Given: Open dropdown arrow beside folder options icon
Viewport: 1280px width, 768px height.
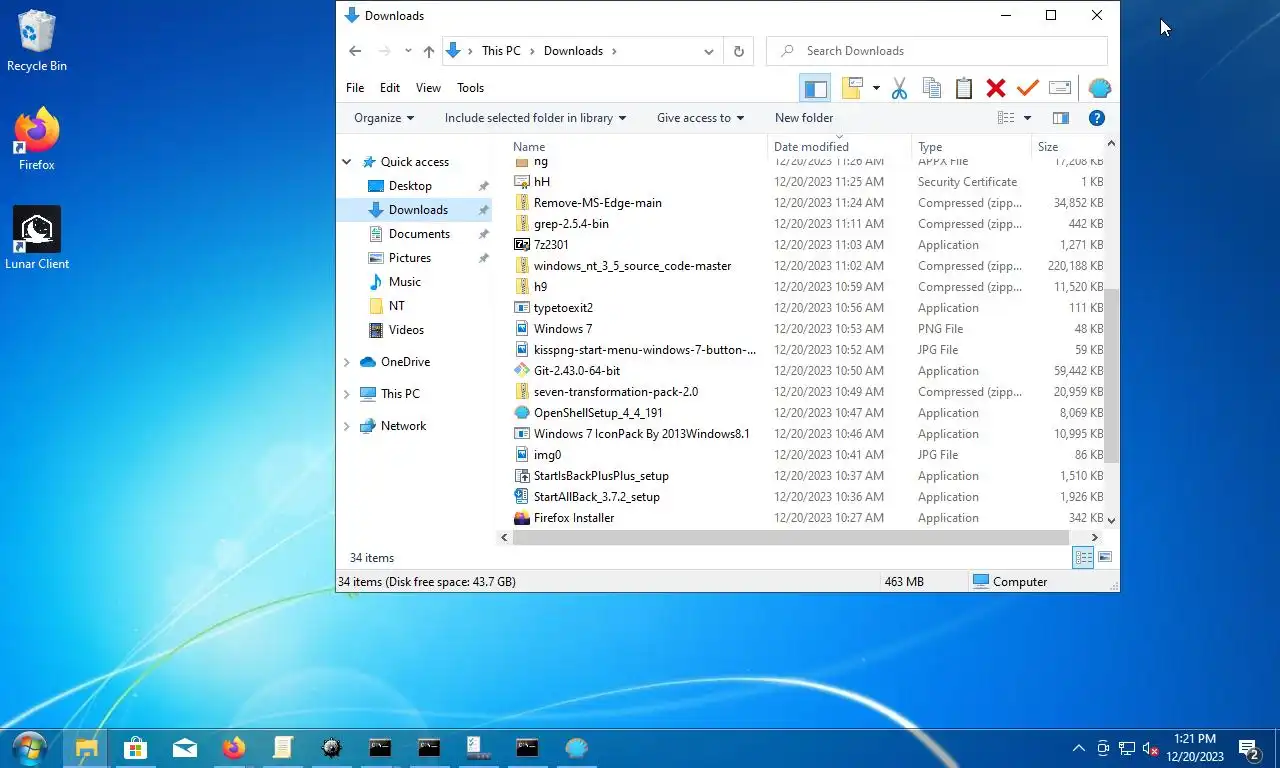Looking at the screenshot, I should (x=876, y=88).
